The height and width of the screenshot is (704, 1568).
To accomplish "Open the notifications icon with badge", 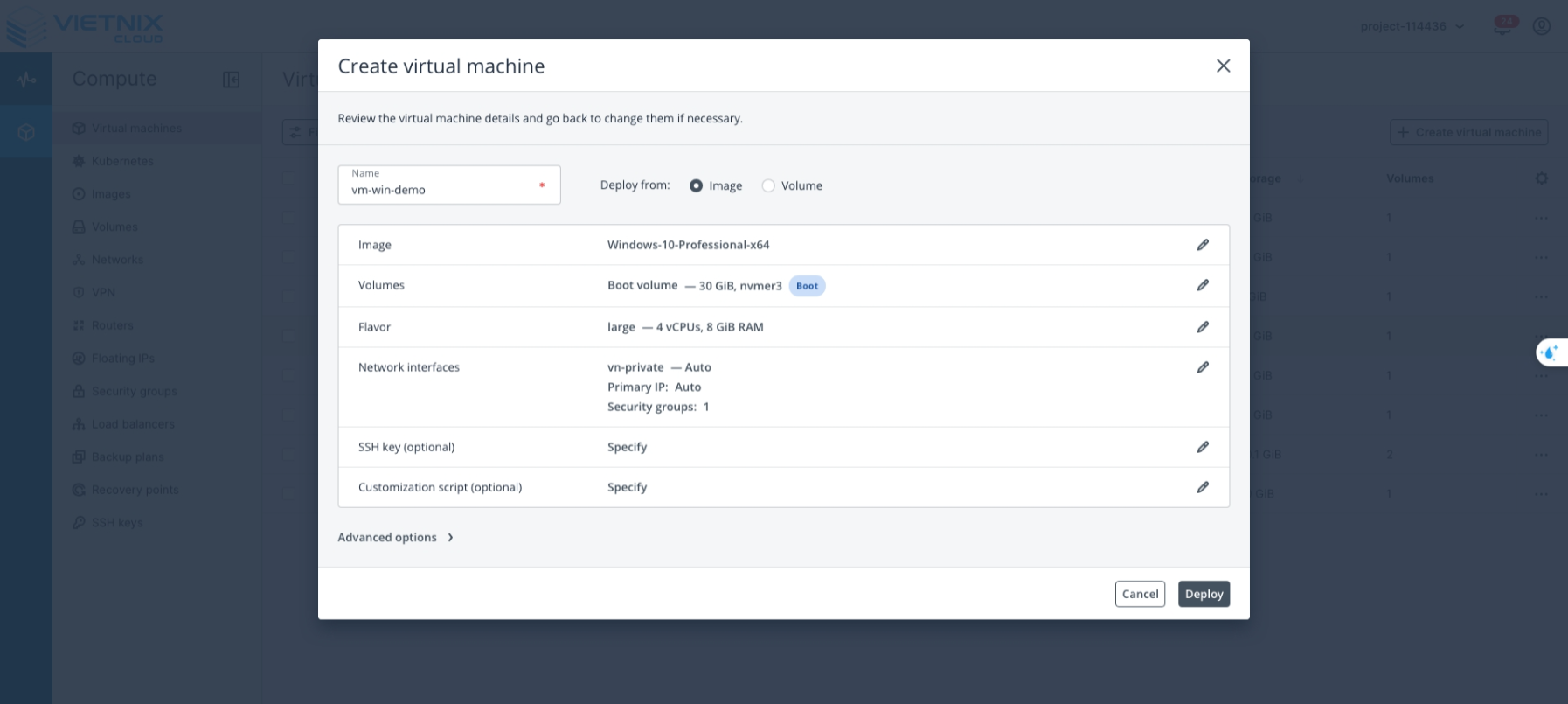I will tap(1504, 26).
